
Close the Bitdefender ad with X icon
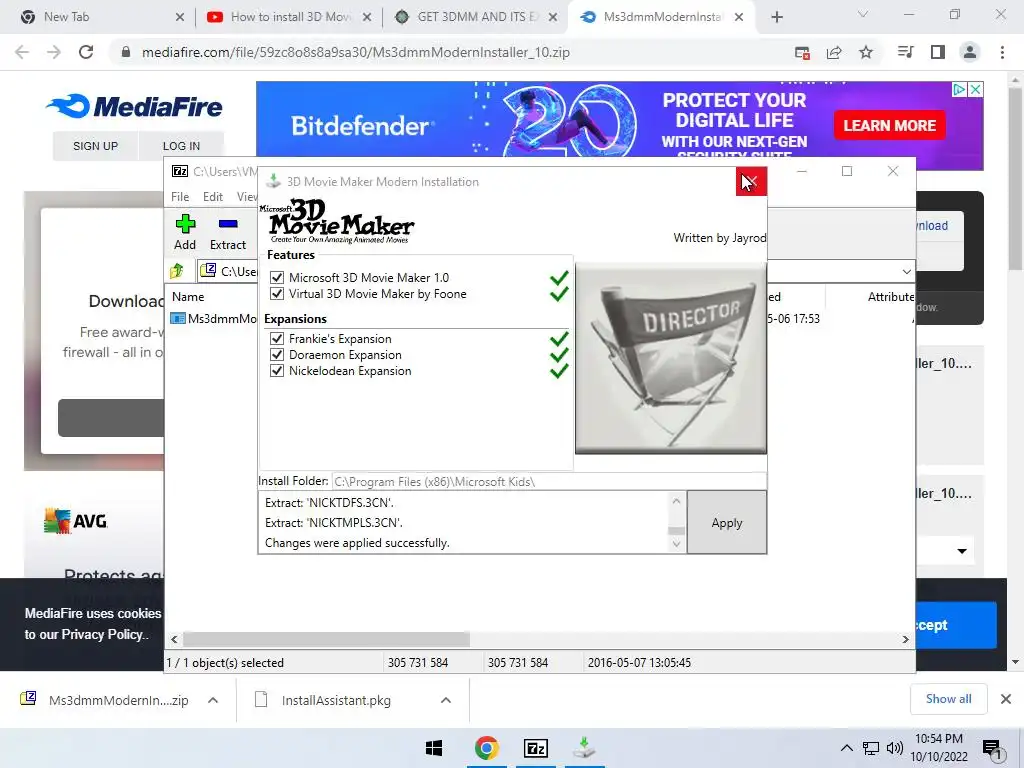pos(975,89)
